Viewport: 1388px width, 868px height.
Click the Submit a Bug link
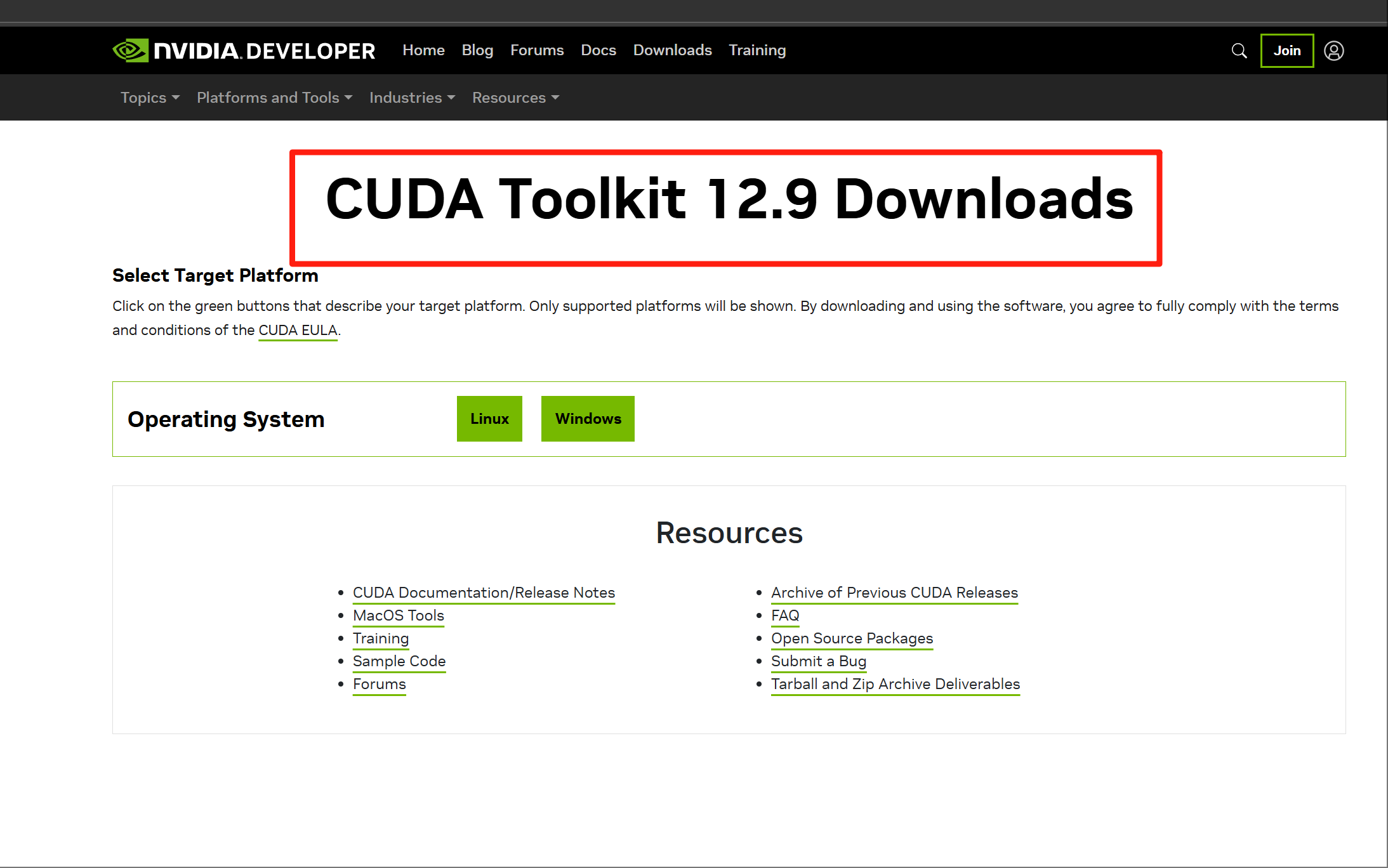pos(818,661)
